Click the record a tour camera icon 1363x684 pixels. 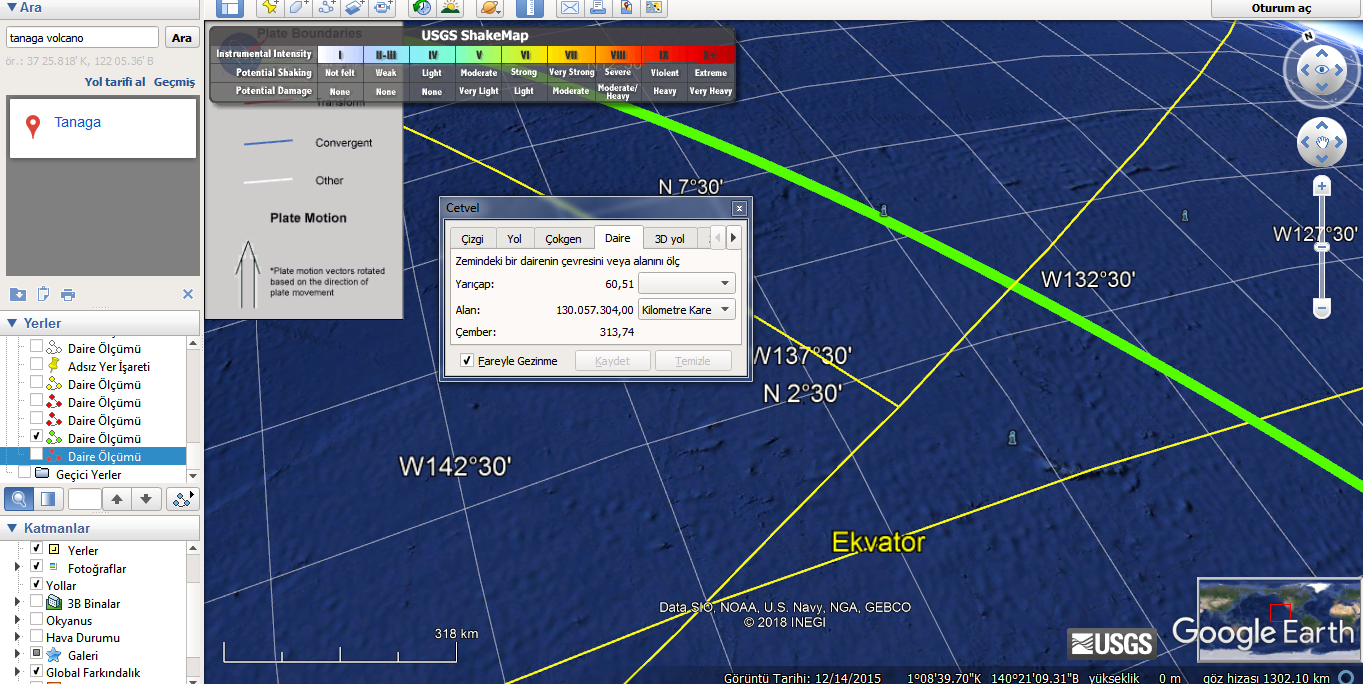tap(382, 8)
